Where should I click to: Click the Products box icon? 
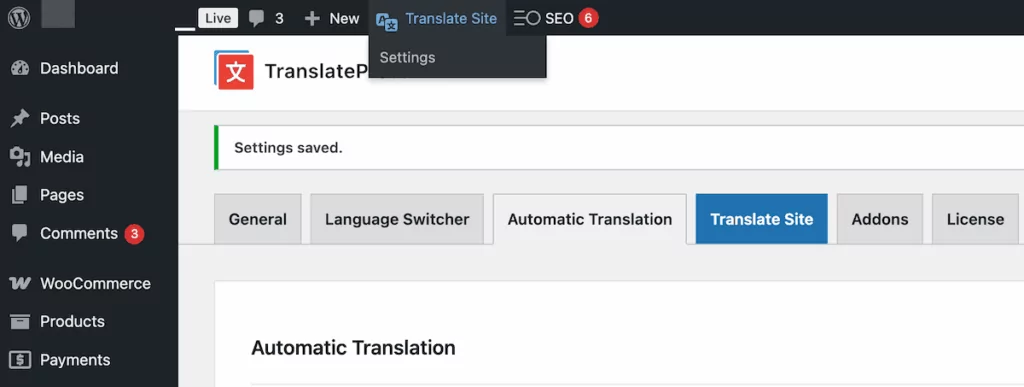[20, 321]
